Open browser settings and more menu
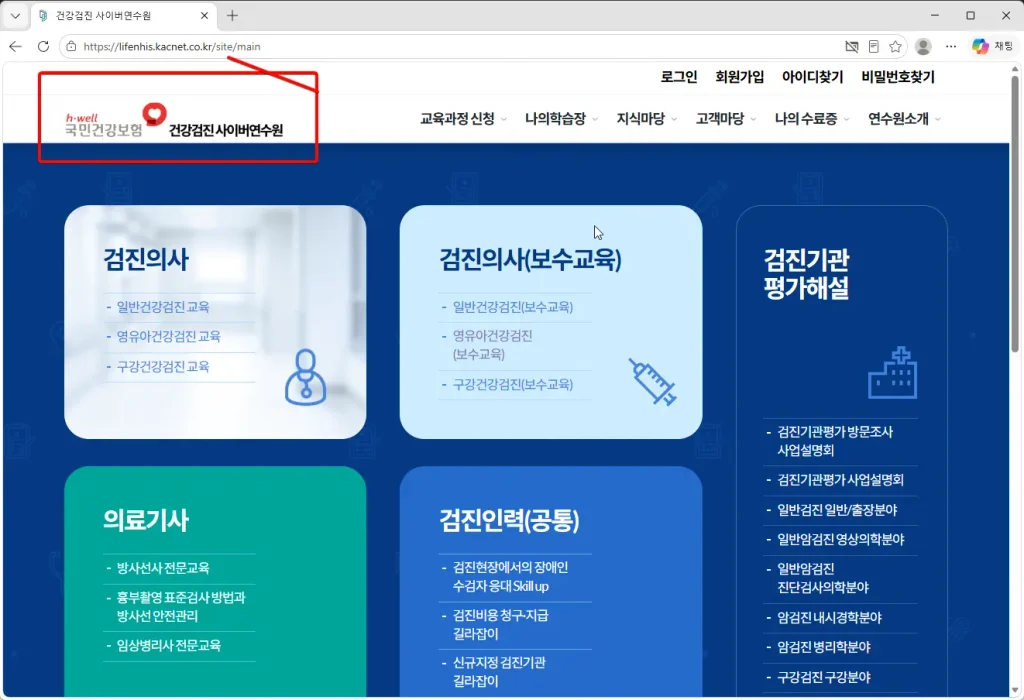 [951, 46]
